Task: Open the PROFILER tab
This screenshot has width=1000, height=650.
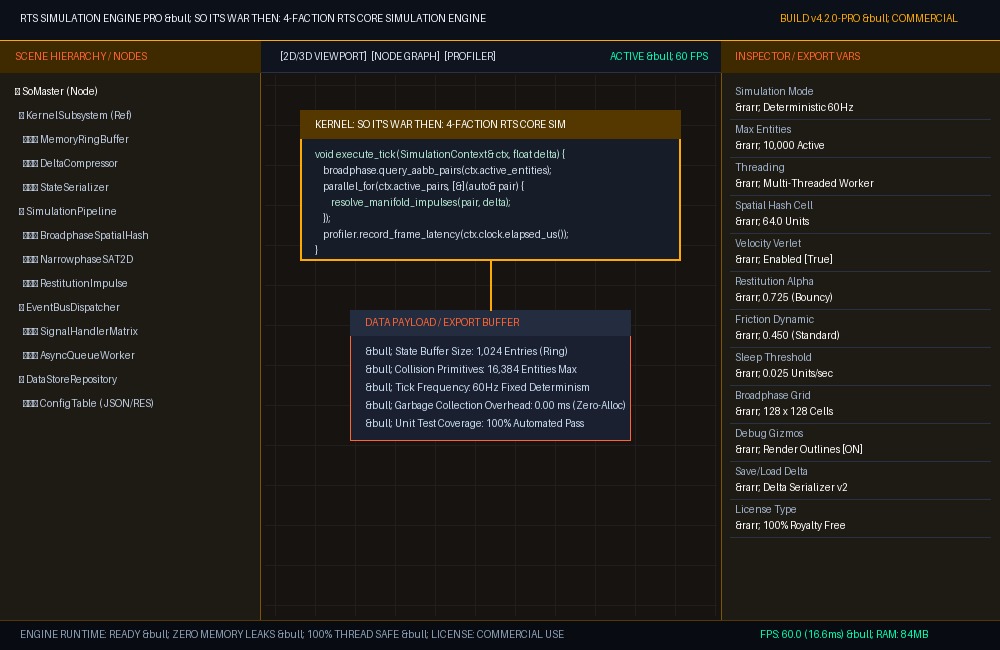Action: pyautogui.click(x=470, y=56)
